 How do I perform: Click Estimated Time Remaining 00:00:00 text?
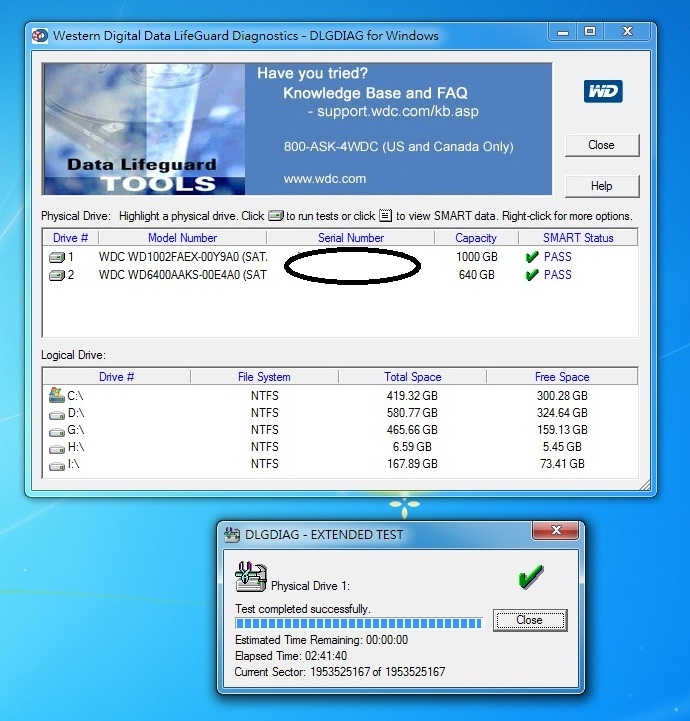(x=321, y=640)
